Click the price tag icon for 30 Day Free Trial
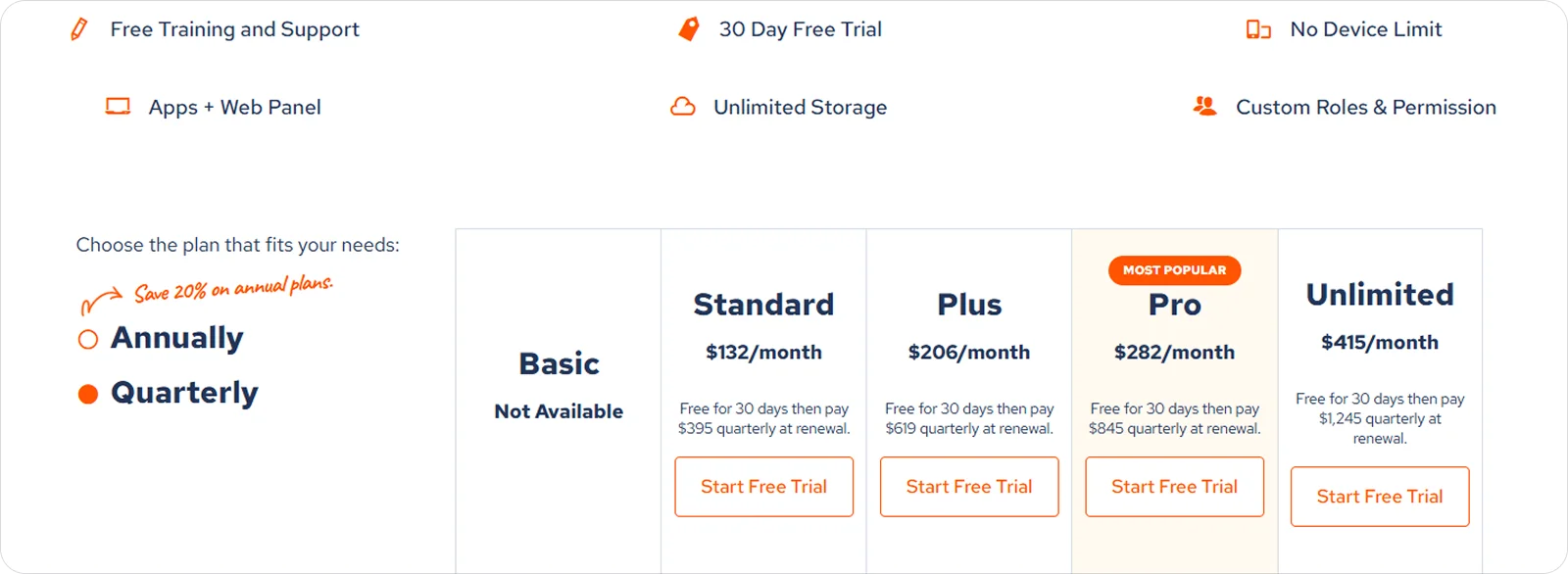This screenshot has width=1568, height=574. coord(687,28)
